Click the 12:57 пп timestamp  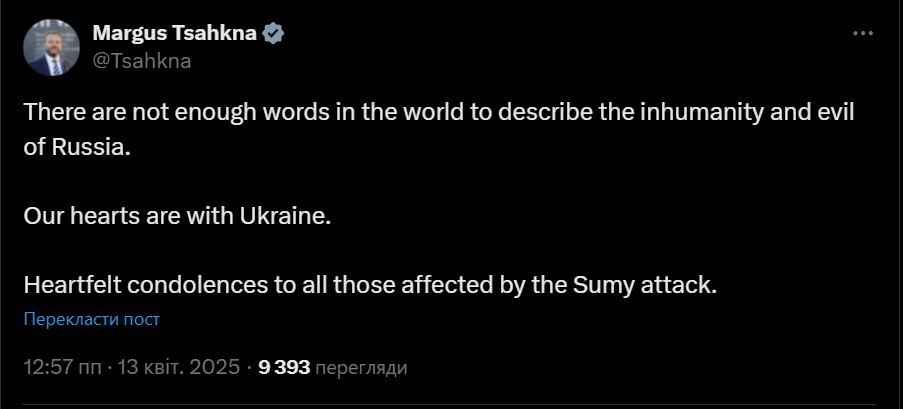(x=59, y=367)
